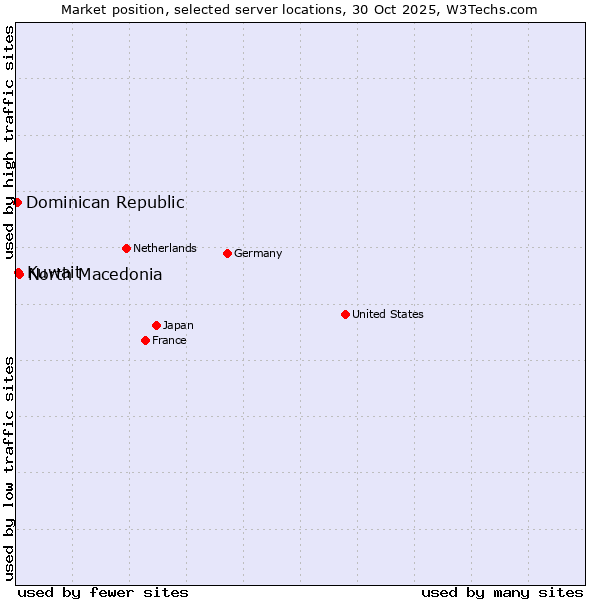Click the W3Techs.com text in the title
The image size is (600, 600).
coord(491,9)
